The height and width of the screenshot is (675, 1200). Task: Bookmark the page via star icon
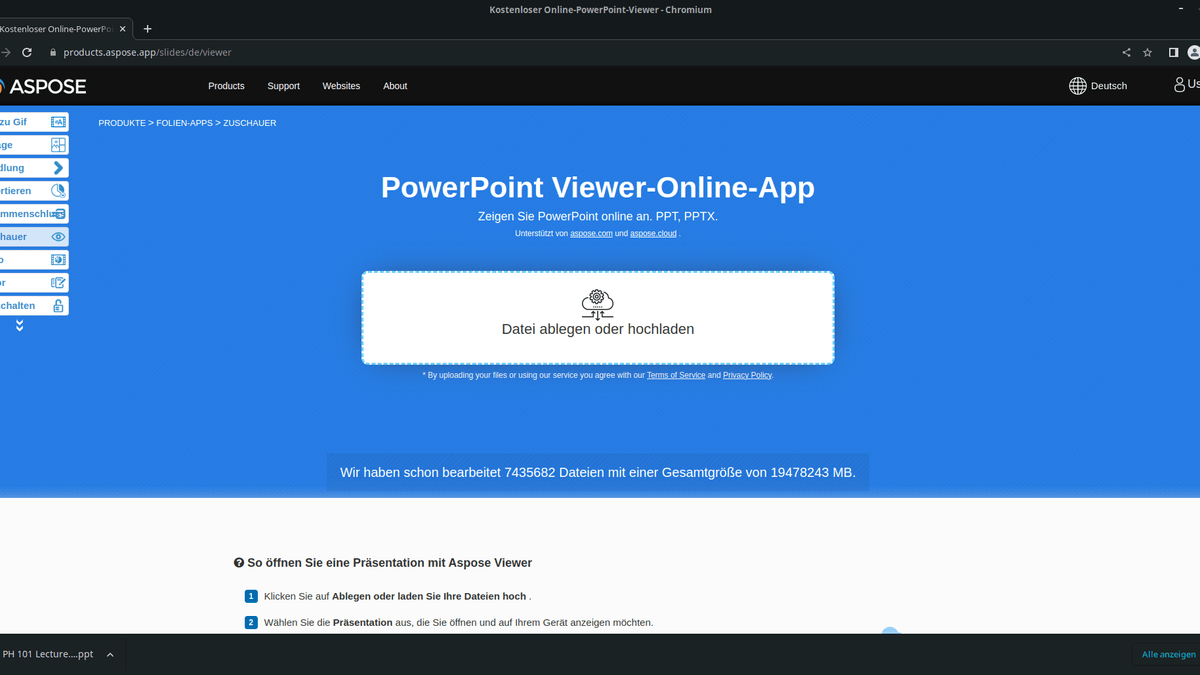pos(1147,52)
